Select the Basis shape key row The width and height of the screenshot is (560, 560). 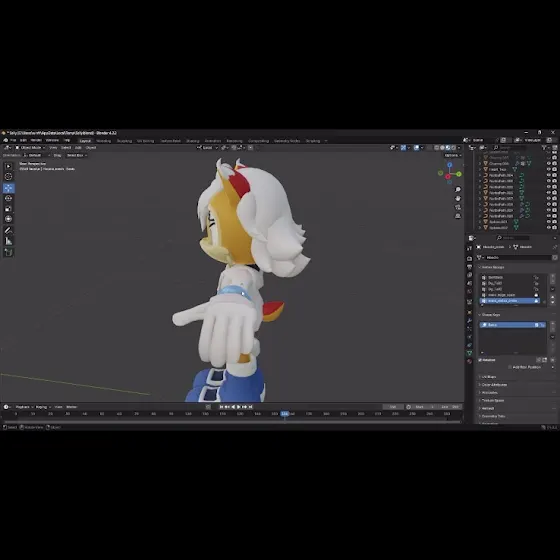[512, 325]
